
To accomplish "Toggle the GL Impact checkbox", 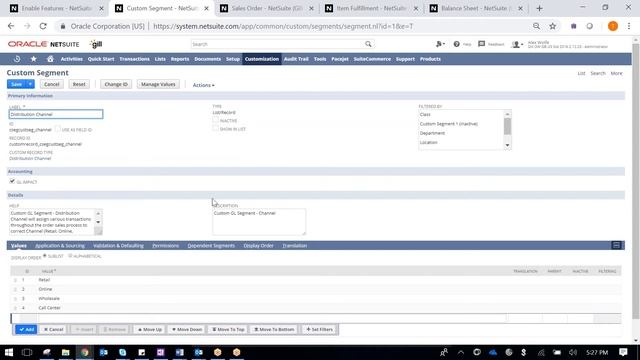I will point(12,181).
